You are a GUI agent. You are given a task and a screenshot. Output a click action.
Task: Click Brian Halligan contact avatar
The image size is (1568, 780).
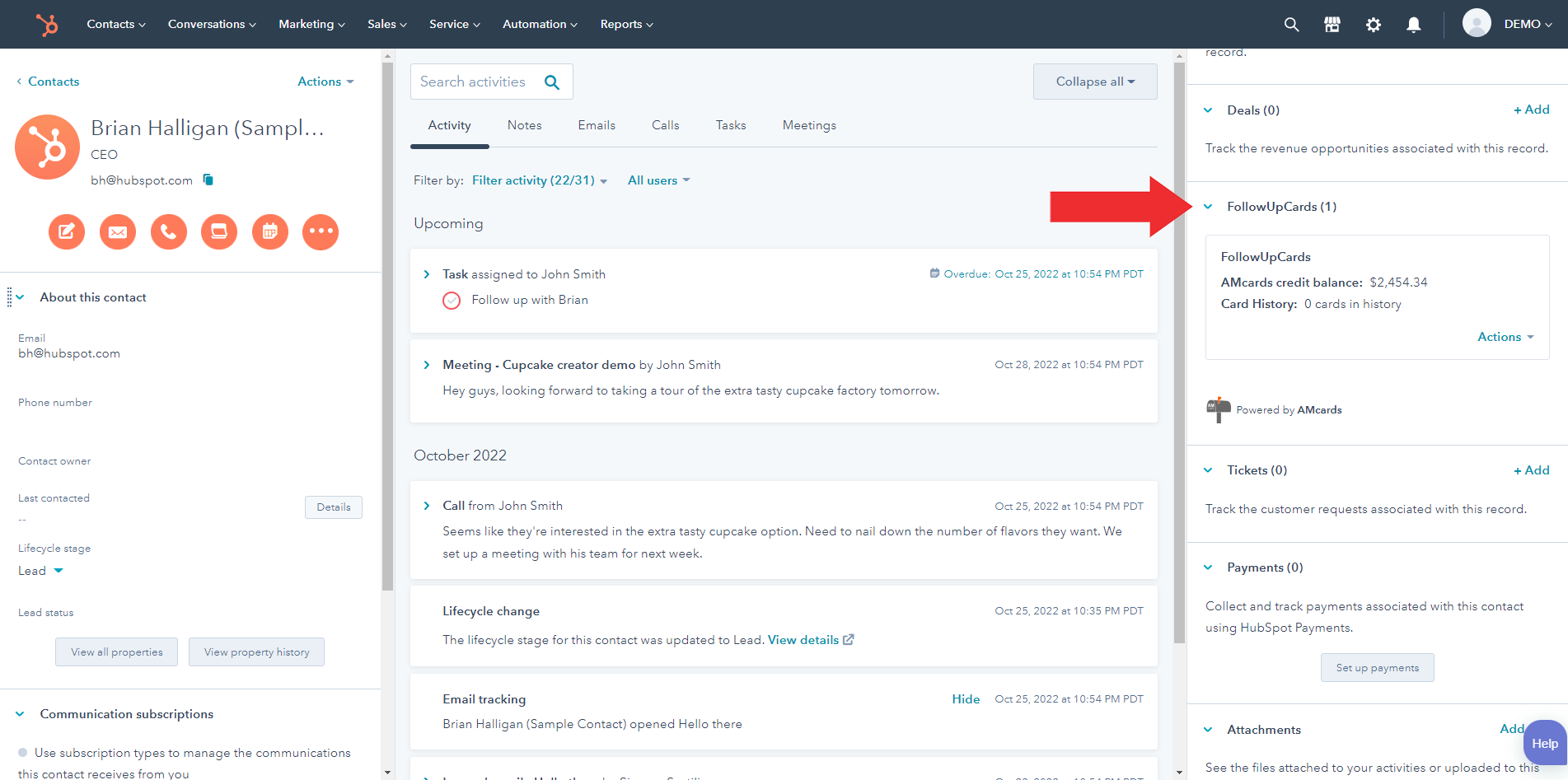pos(48,147)
